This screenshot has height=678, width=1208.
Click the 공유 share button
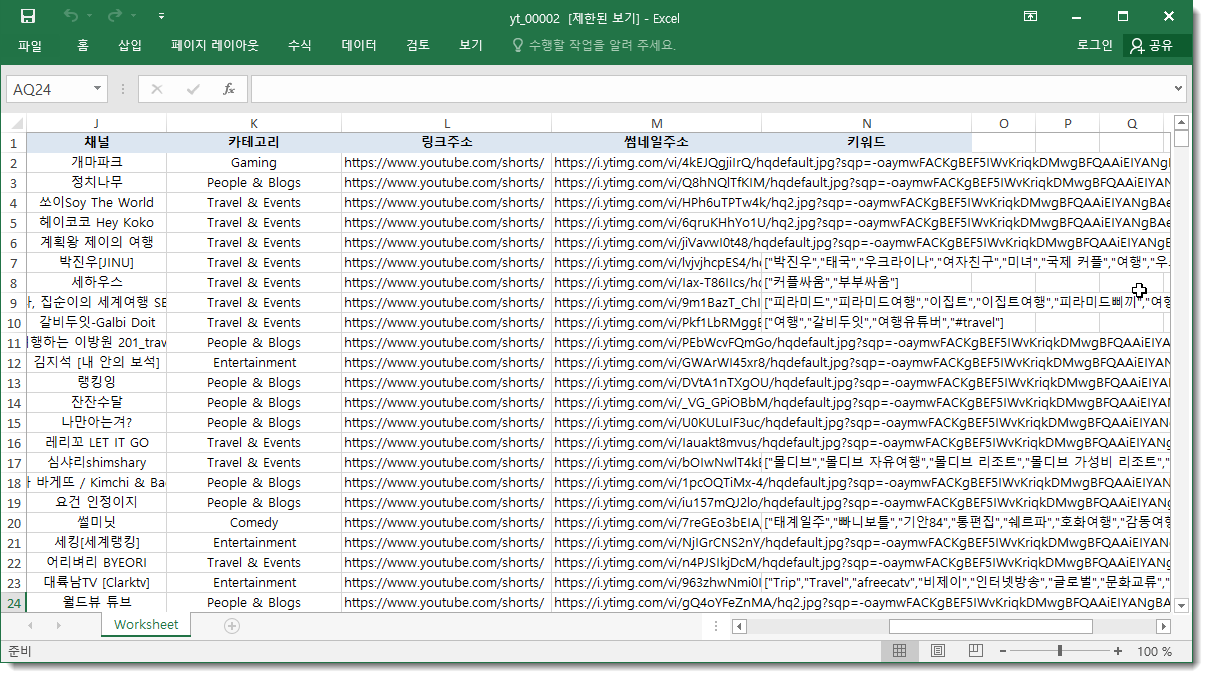(x=1152, y=45)
